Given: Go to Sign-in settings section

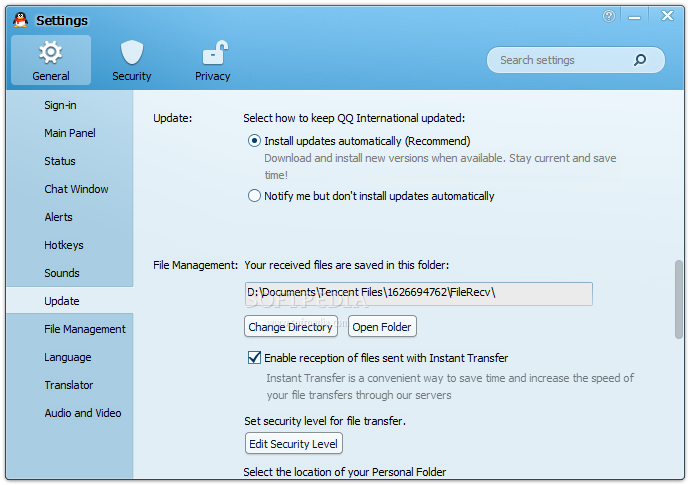Looking at the screenshot, I should click(60, 105).
